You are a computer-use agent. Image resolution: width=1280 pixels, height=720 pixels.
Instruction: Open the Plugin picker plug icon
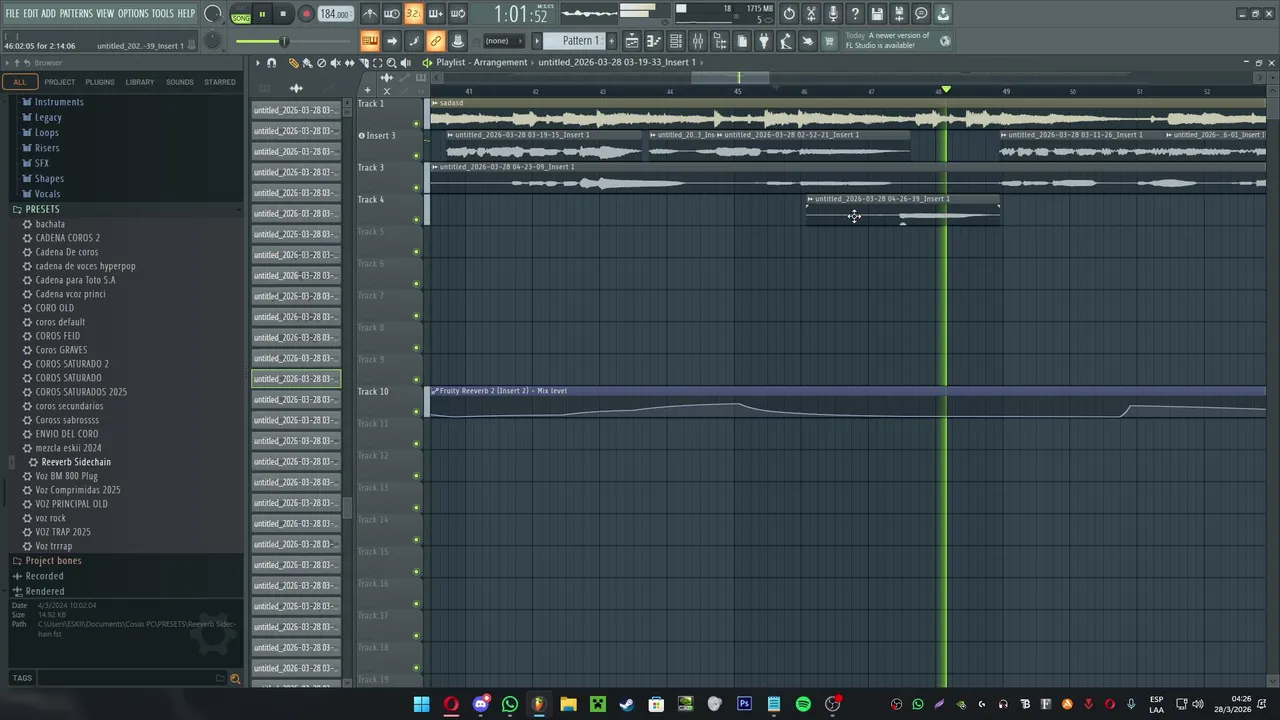click(763, 41)
